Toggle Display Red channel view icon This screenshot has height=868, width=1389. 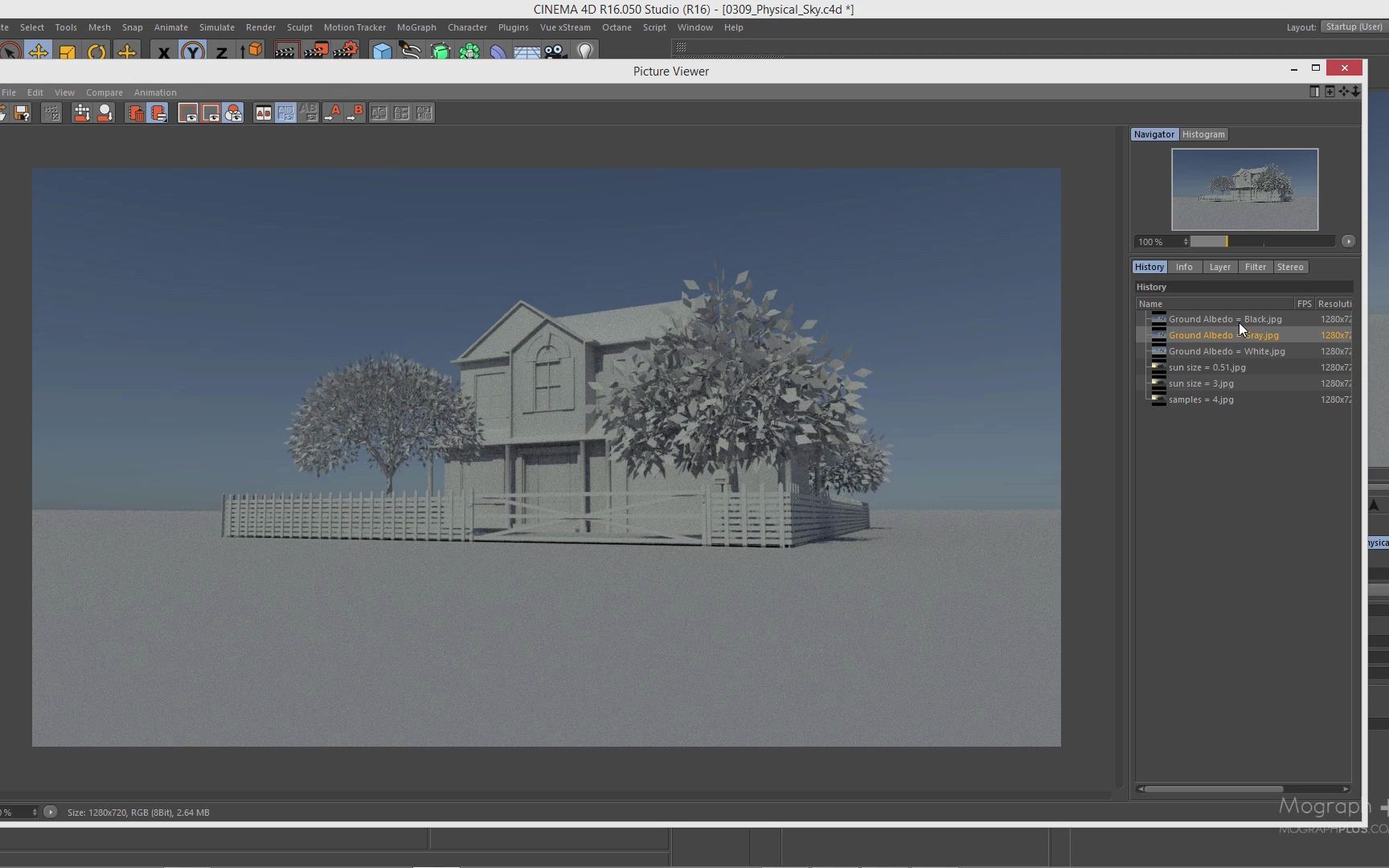(x=188, y=113)
